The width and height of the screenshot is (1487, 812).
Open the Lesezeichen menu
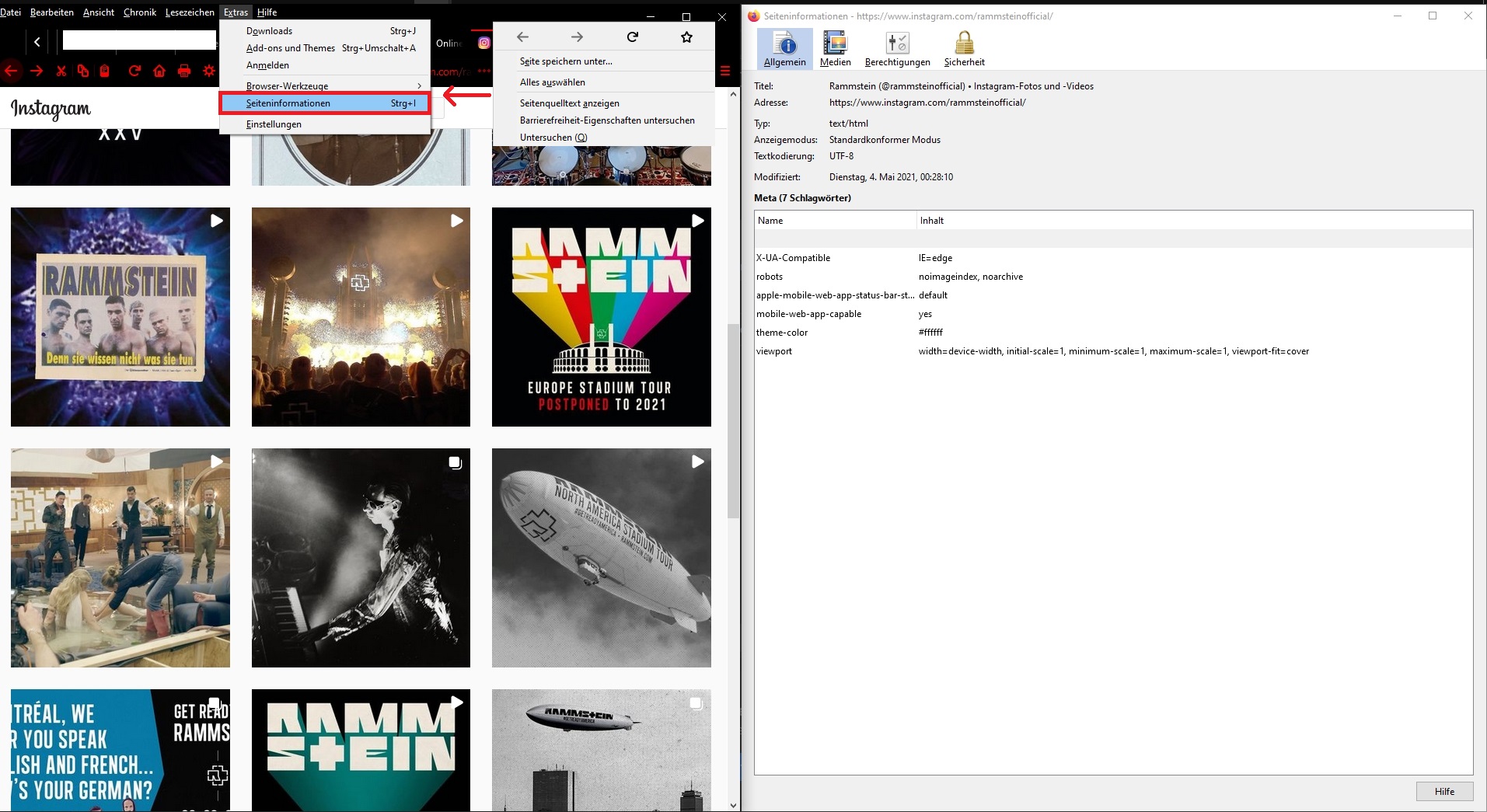coord(190,12)
